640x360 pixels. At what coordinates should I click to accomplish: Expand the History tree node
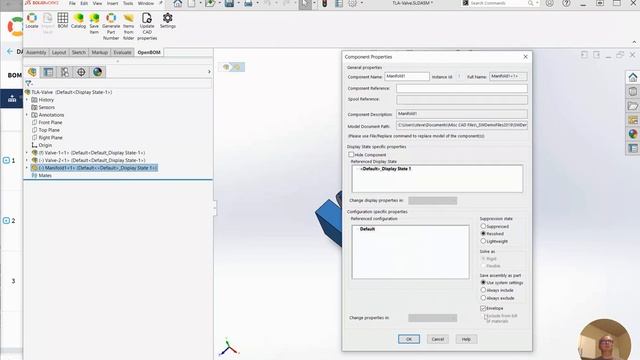pyautogui.click(x=27, y=100)
